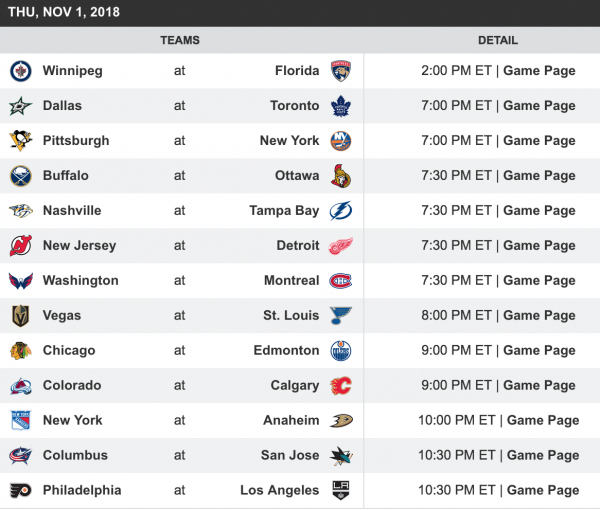This screenshot has width=600, height=510.
Task: Click the Vegas Golden Knights logo
Action: coord(21,316)
